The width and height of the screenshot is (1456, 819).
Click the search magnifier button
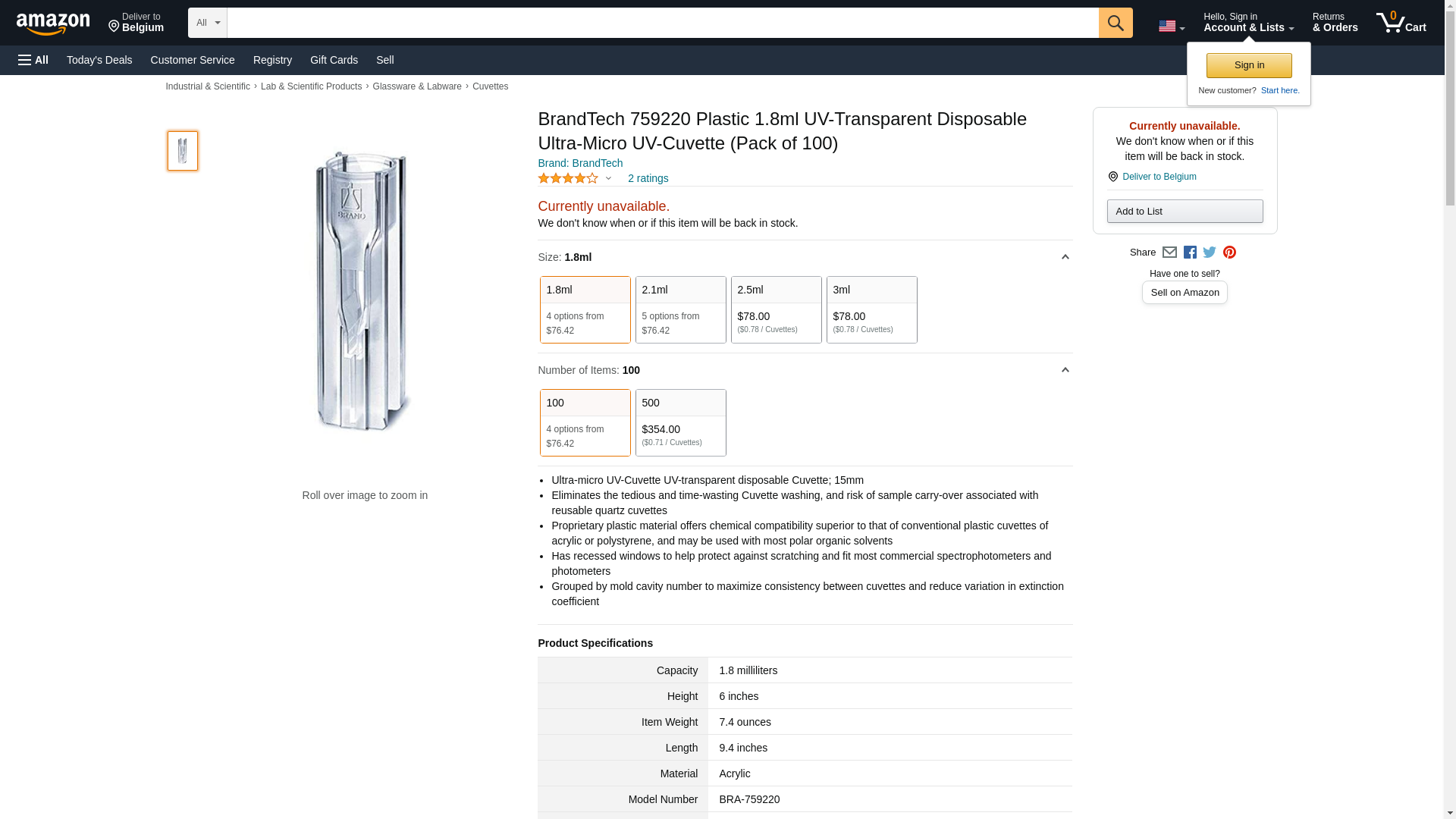pos(1115,23)
